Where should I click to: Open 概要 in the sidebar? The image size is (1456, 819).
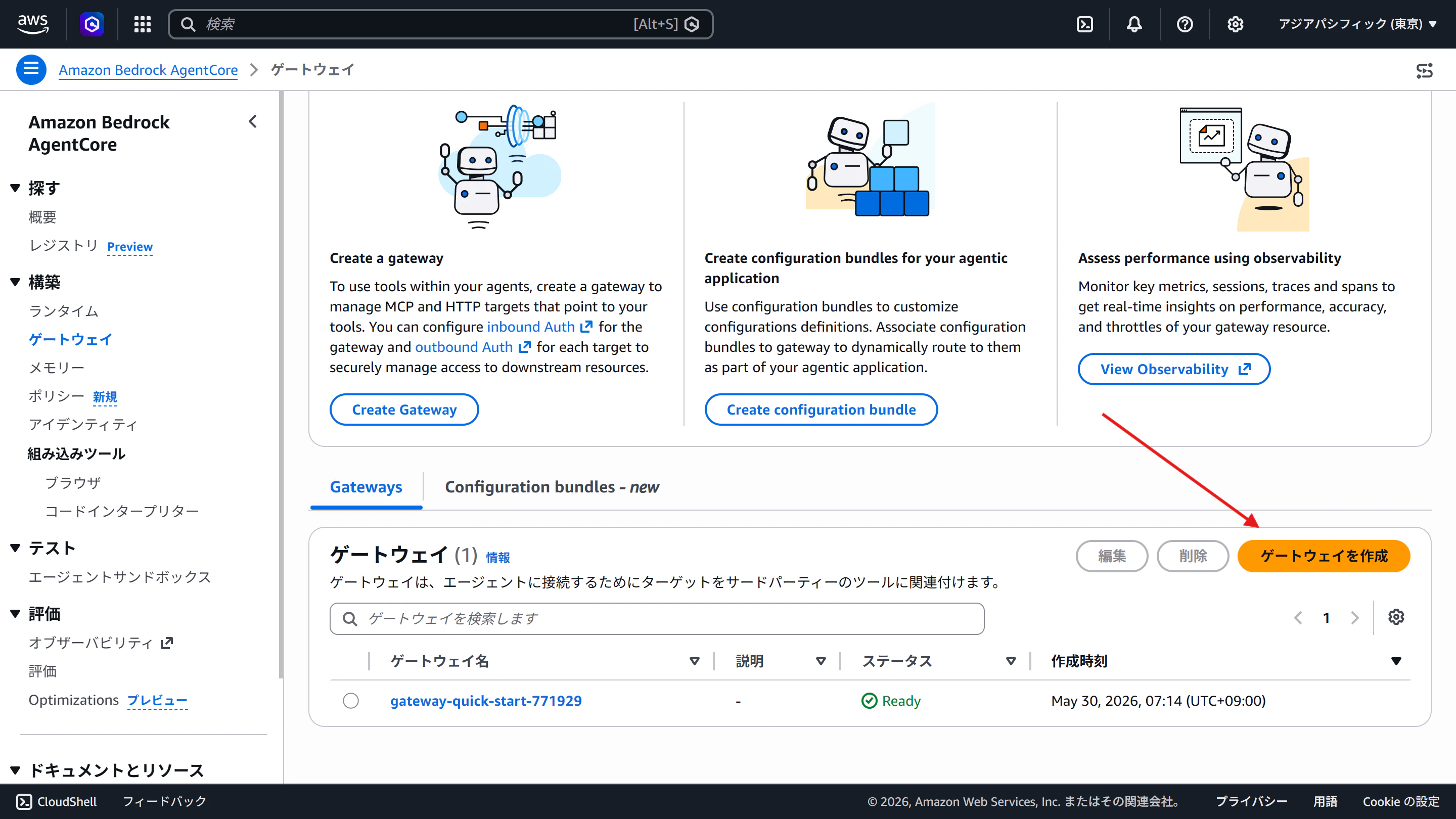click(x=42, y=217)
